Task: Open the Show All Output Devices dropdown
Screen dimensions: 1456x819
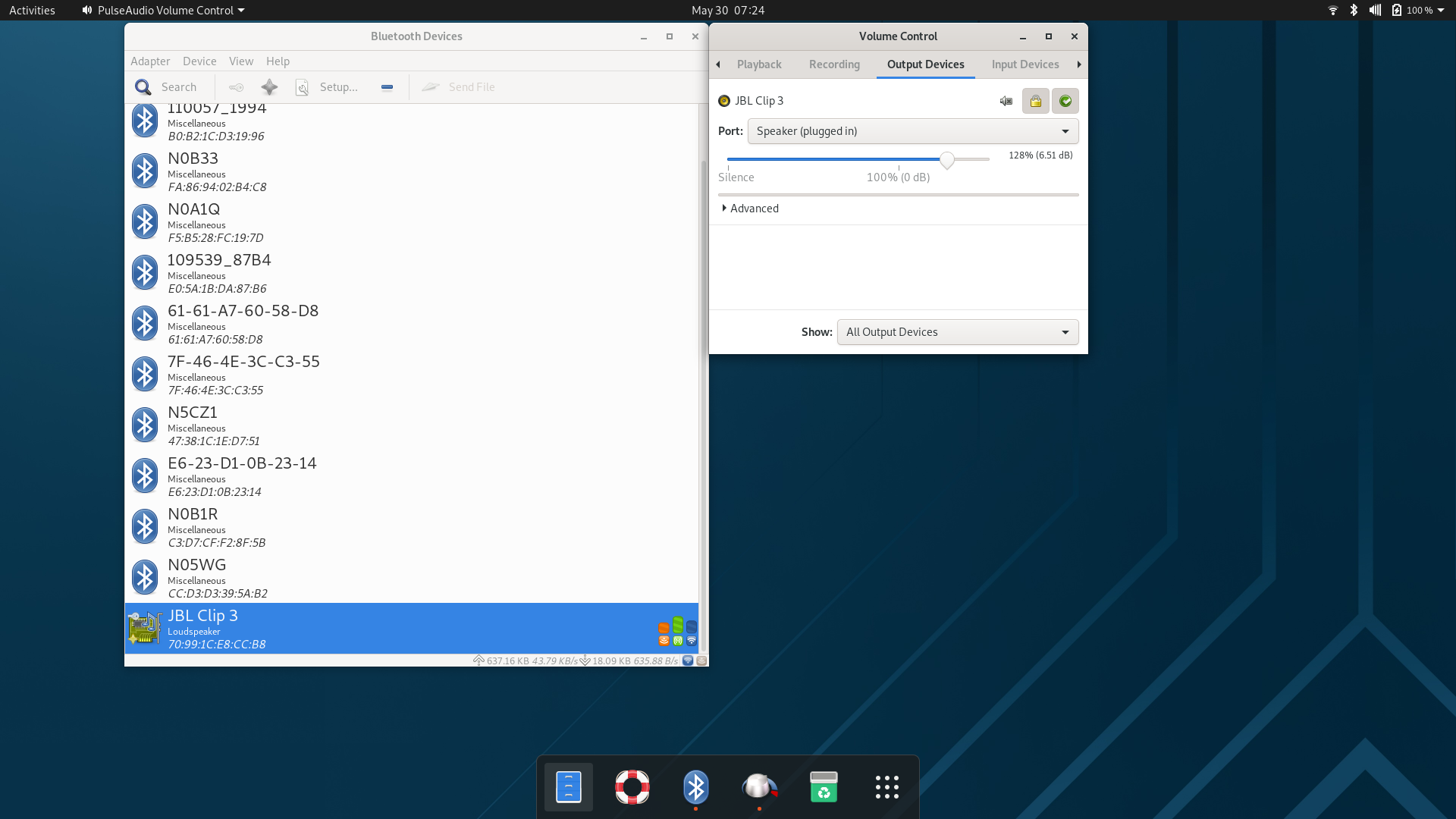Action: [x=958, y=332]
